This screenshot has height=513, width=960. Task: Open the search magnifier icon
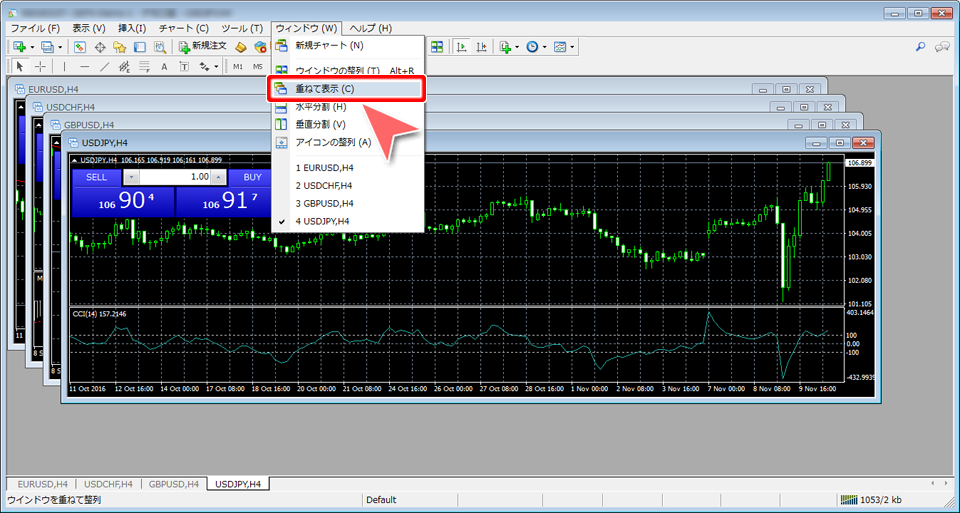pos(920,46)
